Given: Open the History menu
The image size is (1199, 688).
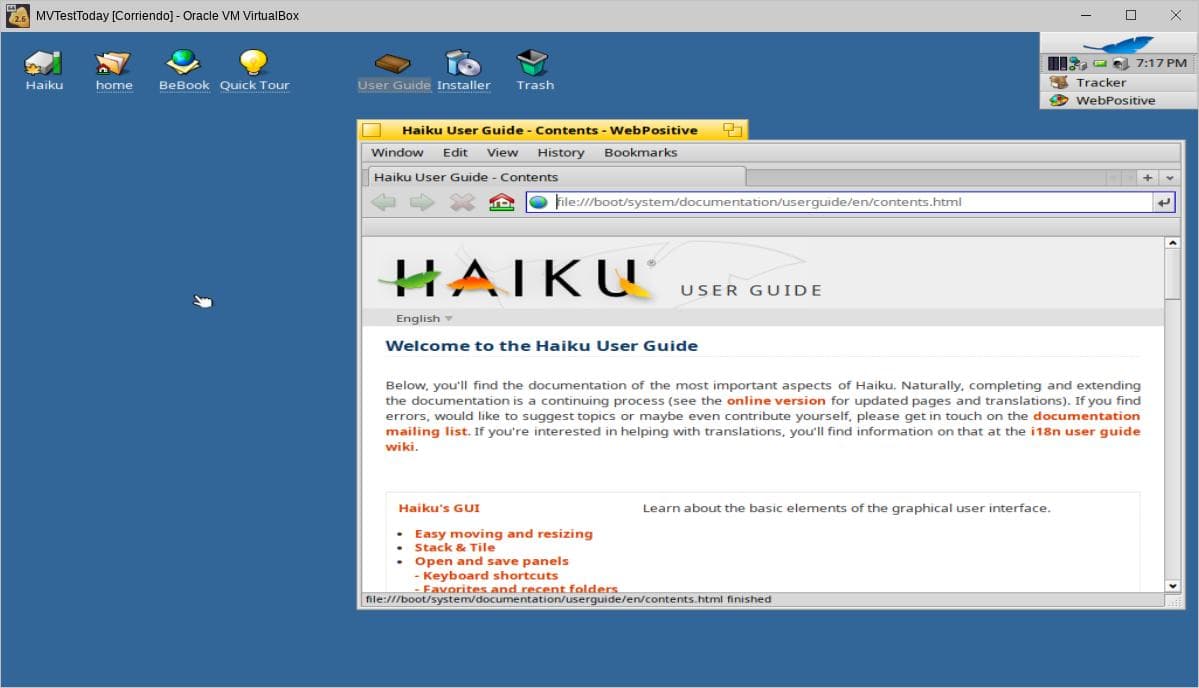Looking at the screenshot, I should point(560,153).
